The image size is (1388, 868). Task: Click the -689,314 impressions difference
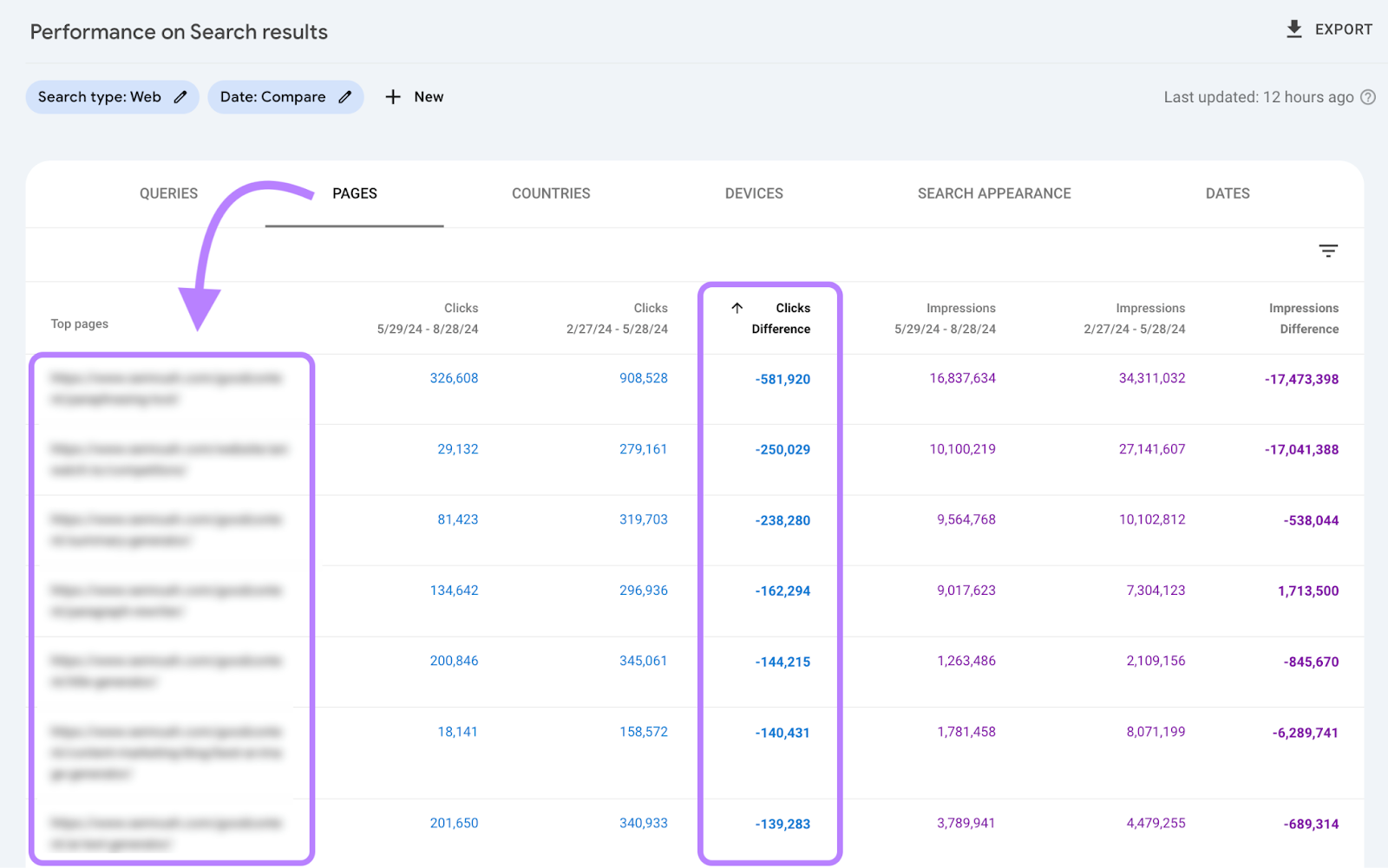(1311, 824)
